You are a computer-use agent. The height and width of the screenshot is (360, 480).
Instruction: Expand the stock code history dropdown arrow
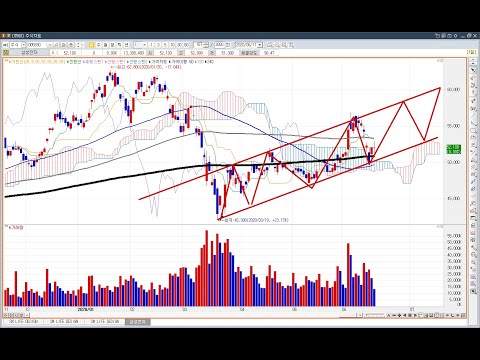coord(50,45)
